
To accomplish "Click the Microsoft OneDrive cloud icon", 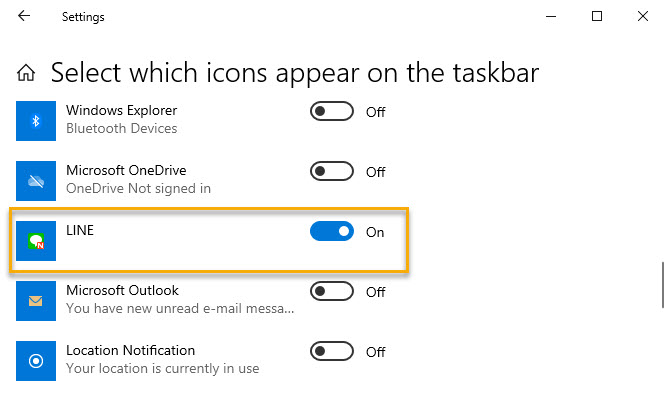I will coord(36,181).
